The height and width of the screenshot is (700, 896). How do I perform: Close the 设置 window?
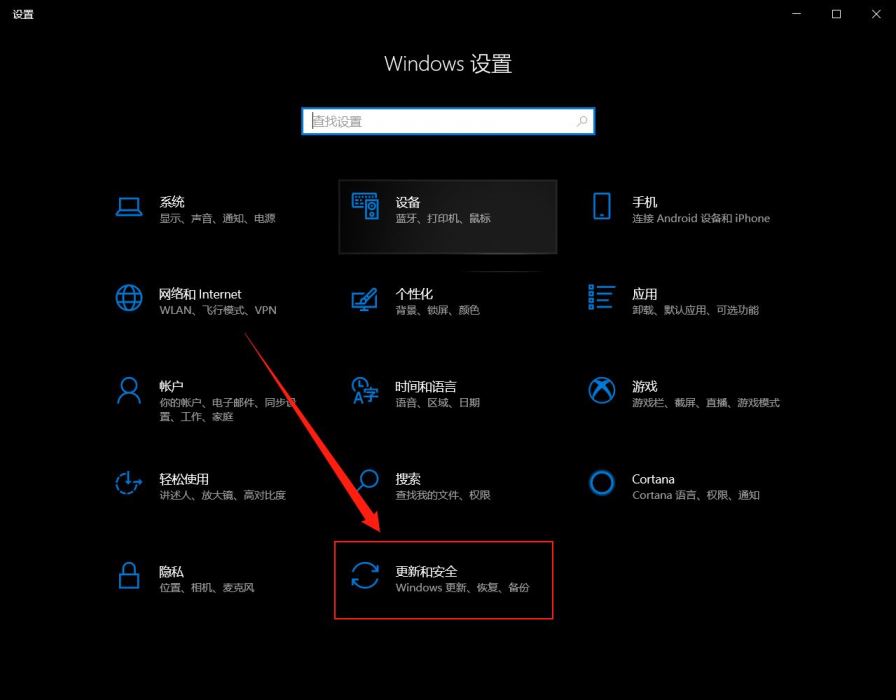click(876, 14)
